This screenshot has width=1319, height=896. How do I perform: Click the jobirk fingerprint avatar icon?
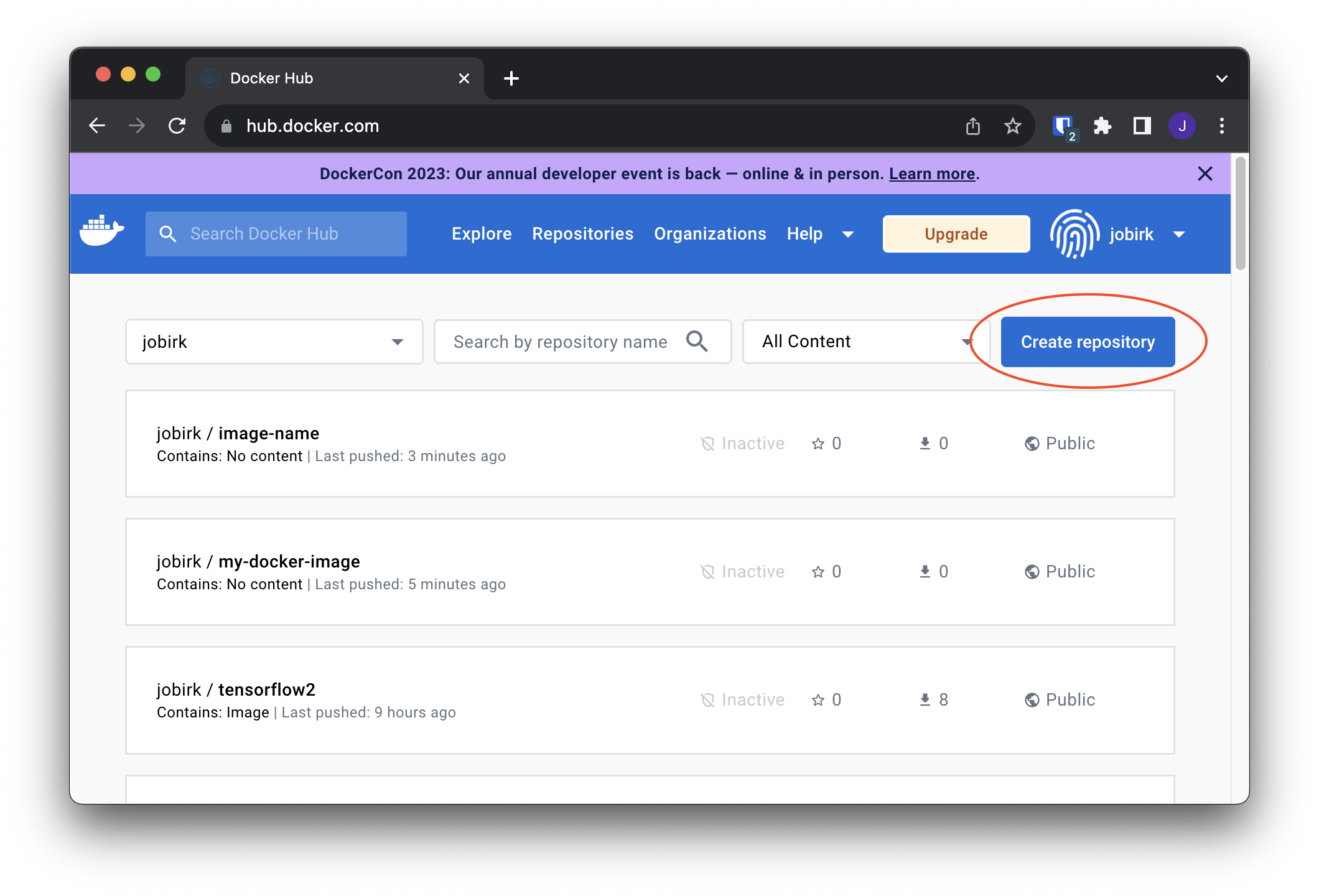coord(1074,234)
